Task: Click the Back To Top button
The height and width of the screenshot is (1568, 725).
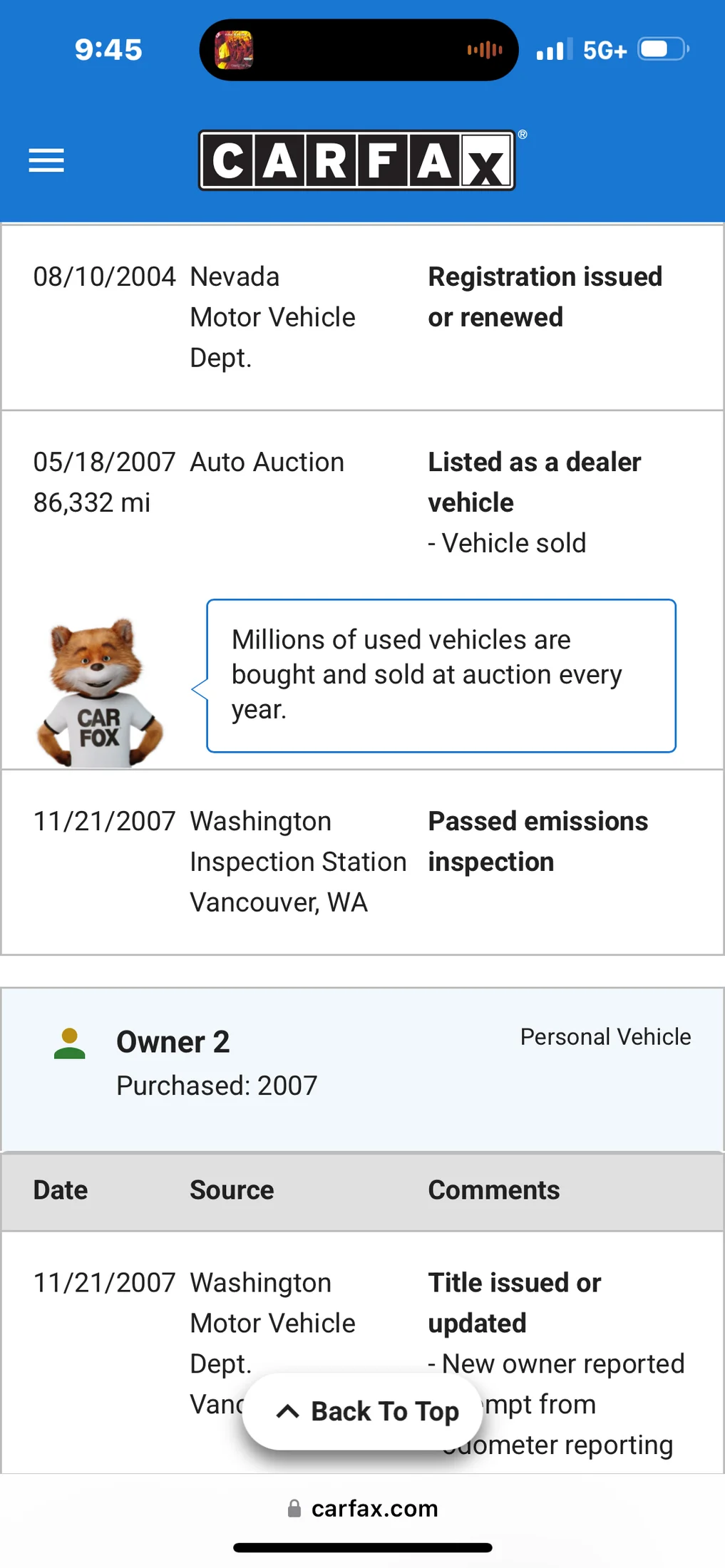Action: point(363,1411)
